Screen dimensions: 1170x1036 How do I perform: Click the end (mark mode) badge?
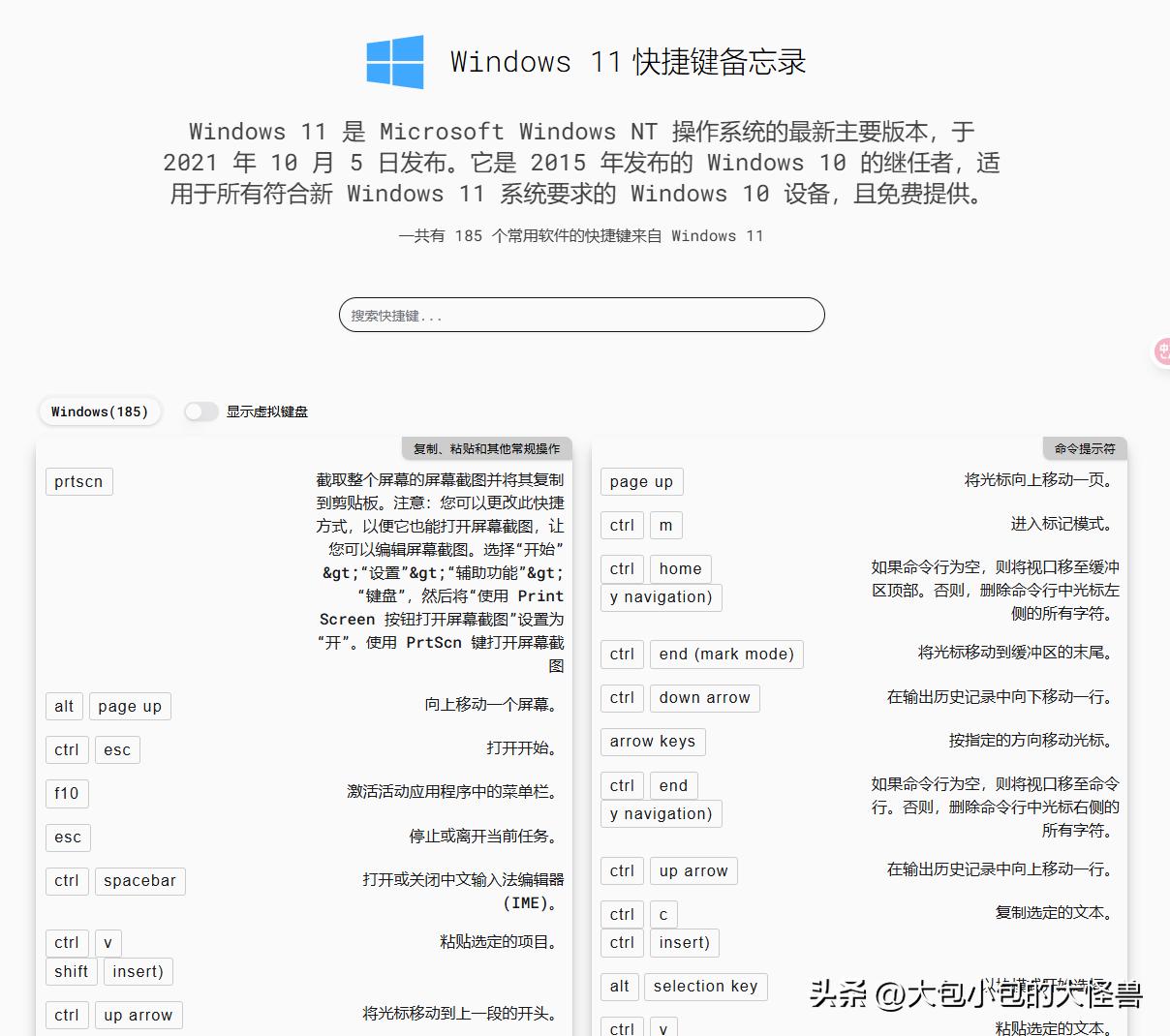[726, 654]
